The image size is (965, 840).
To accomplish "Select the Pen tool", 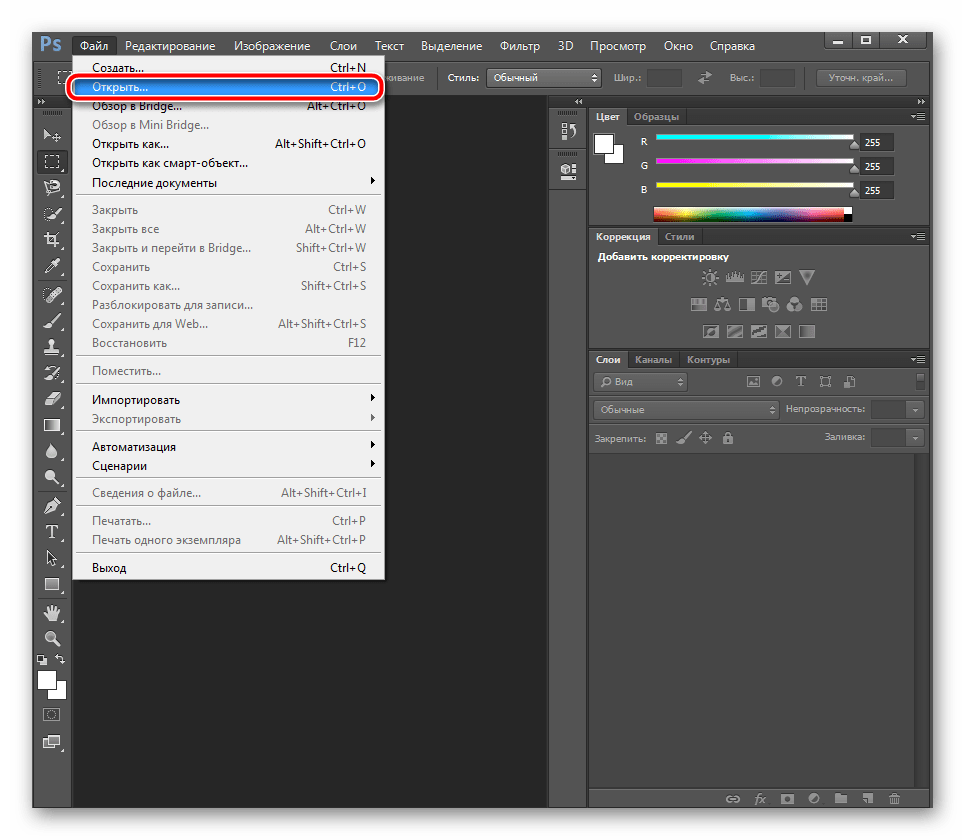I will click(x=52, y=505).
